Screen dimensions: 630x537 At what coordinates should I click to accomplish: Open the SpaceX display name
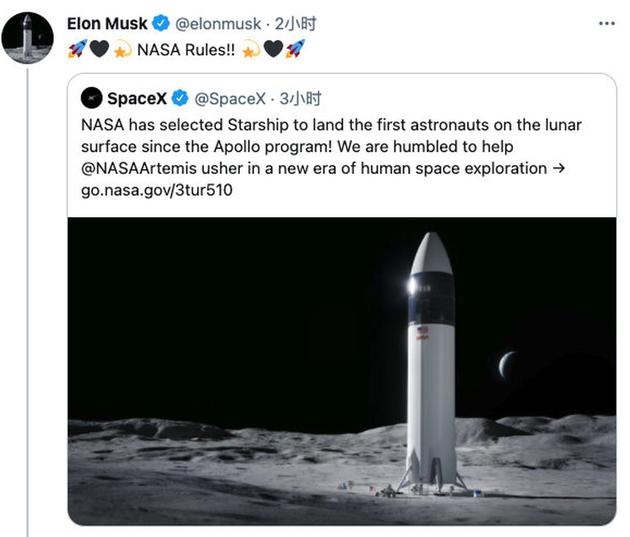click(x=137, y=98)
